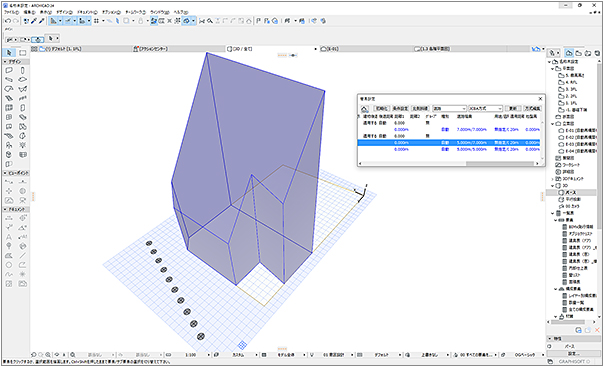Click the 初期化 button in the dialog
The height and width of the screenshot is (368, 605).
click(382, 109)
